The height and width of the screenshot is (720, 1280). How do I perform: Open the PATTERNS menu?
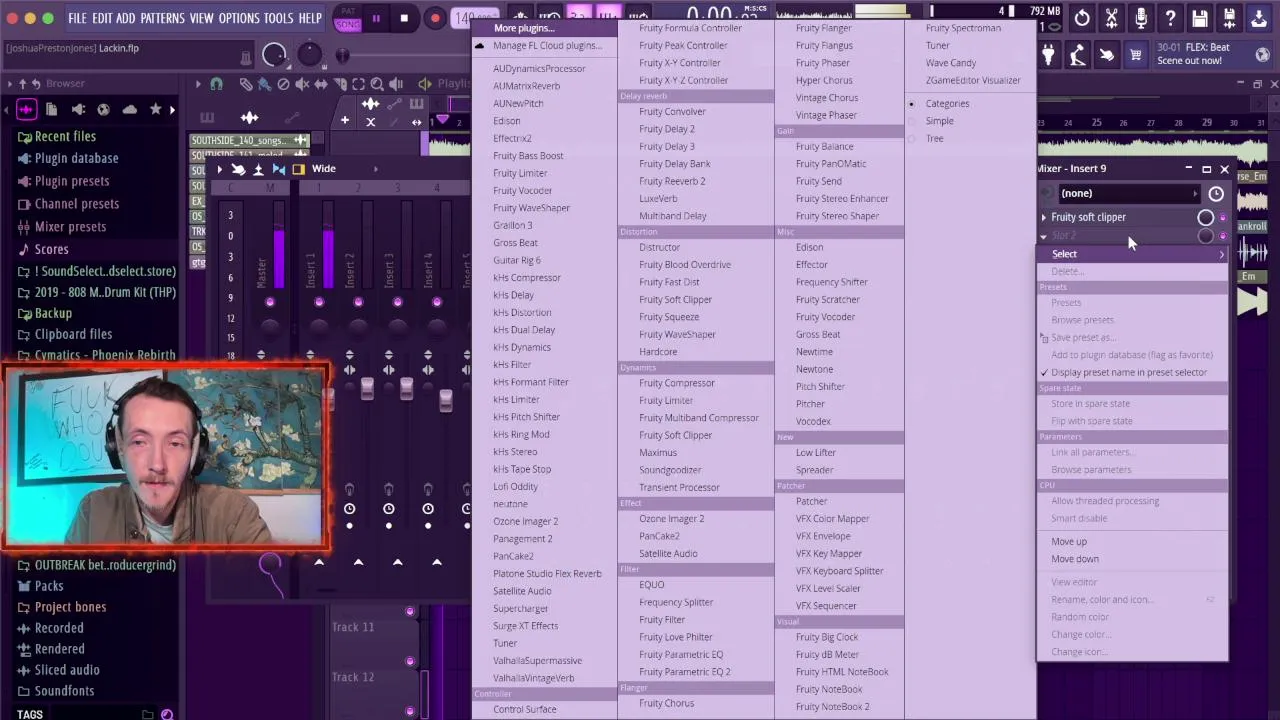coord(162,18)
